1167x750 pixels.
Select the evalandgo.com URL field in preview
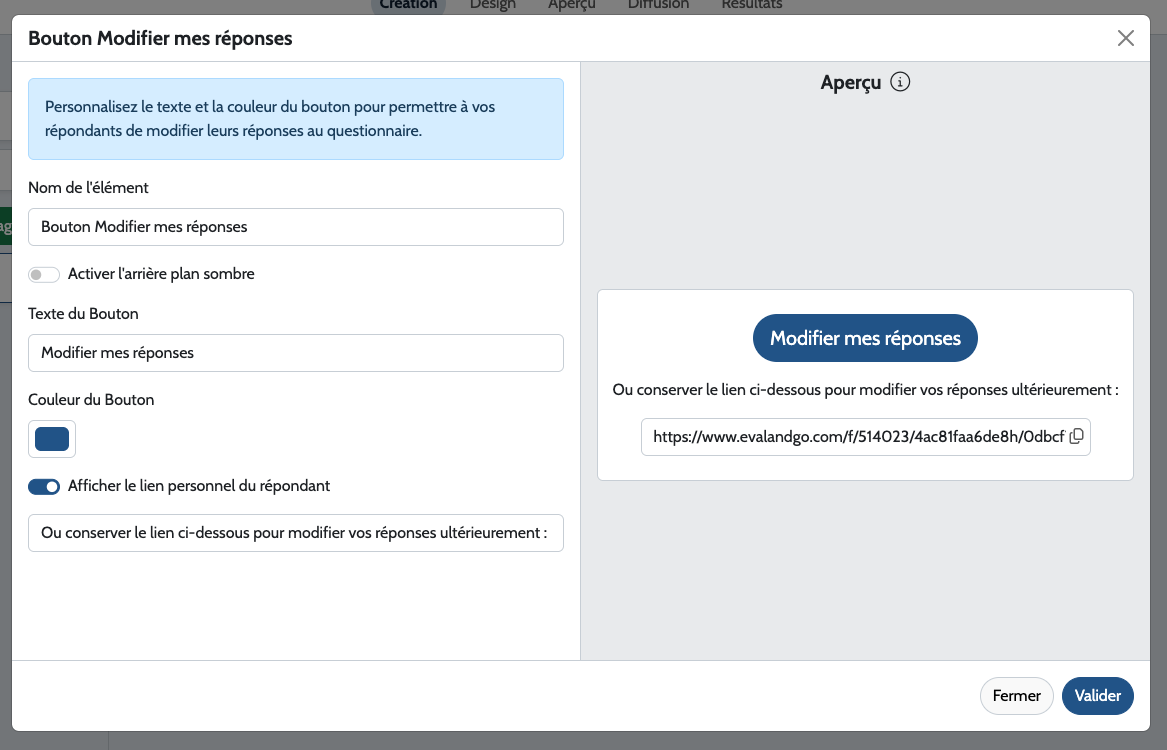[855, 437]
